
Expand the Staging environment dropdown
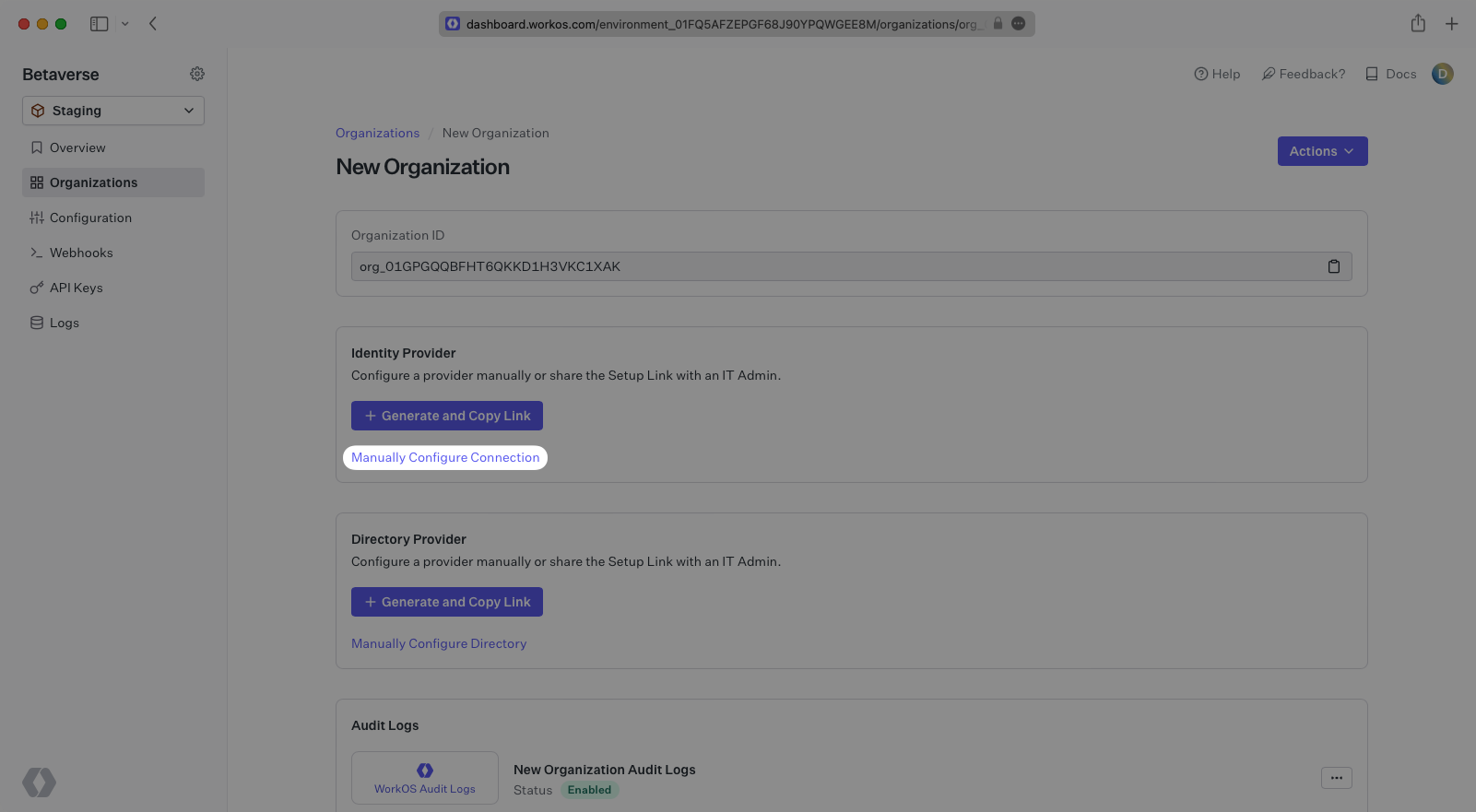(x=113, y=111)
